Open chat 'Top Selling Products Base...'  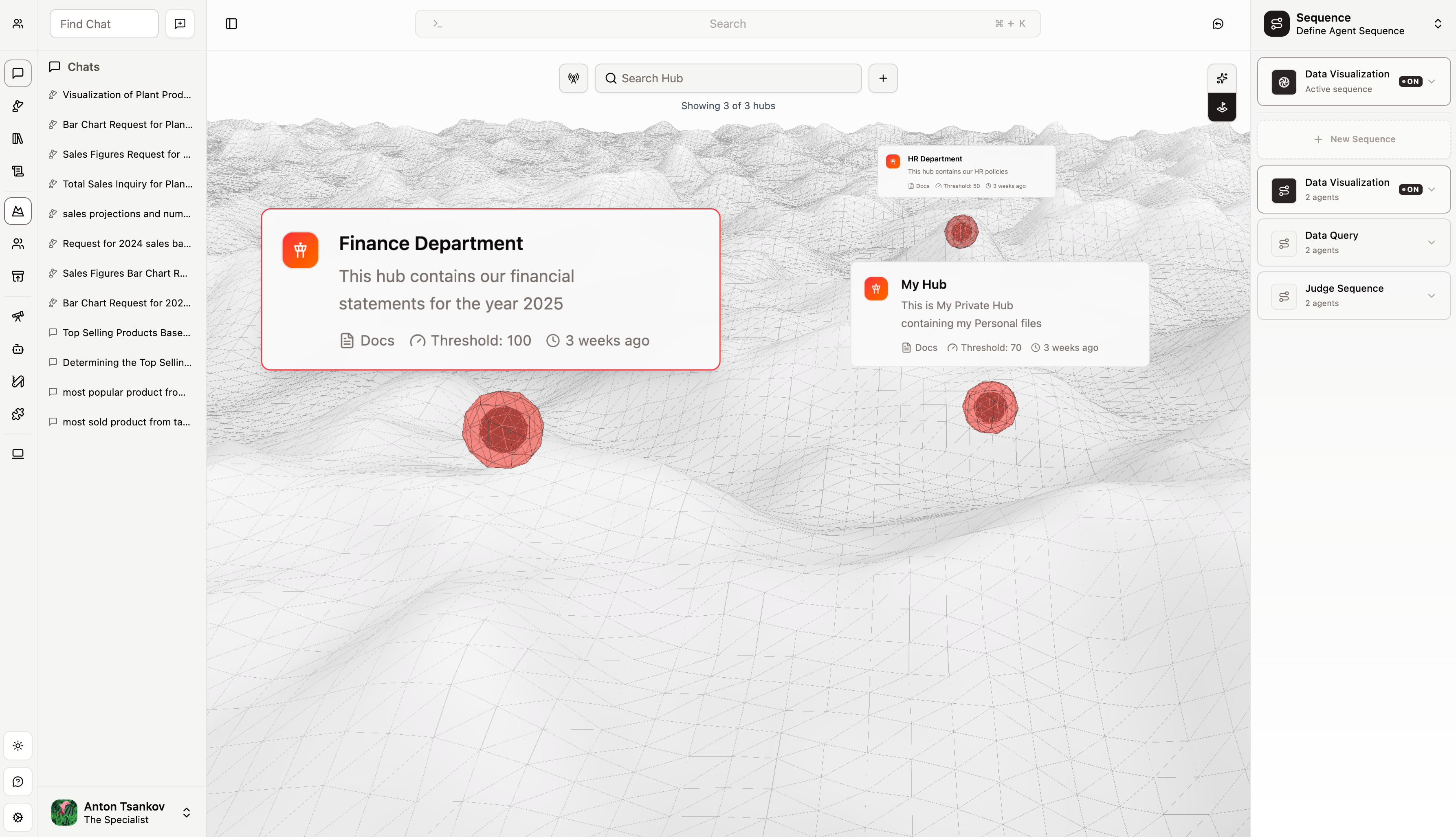(126, 332)
